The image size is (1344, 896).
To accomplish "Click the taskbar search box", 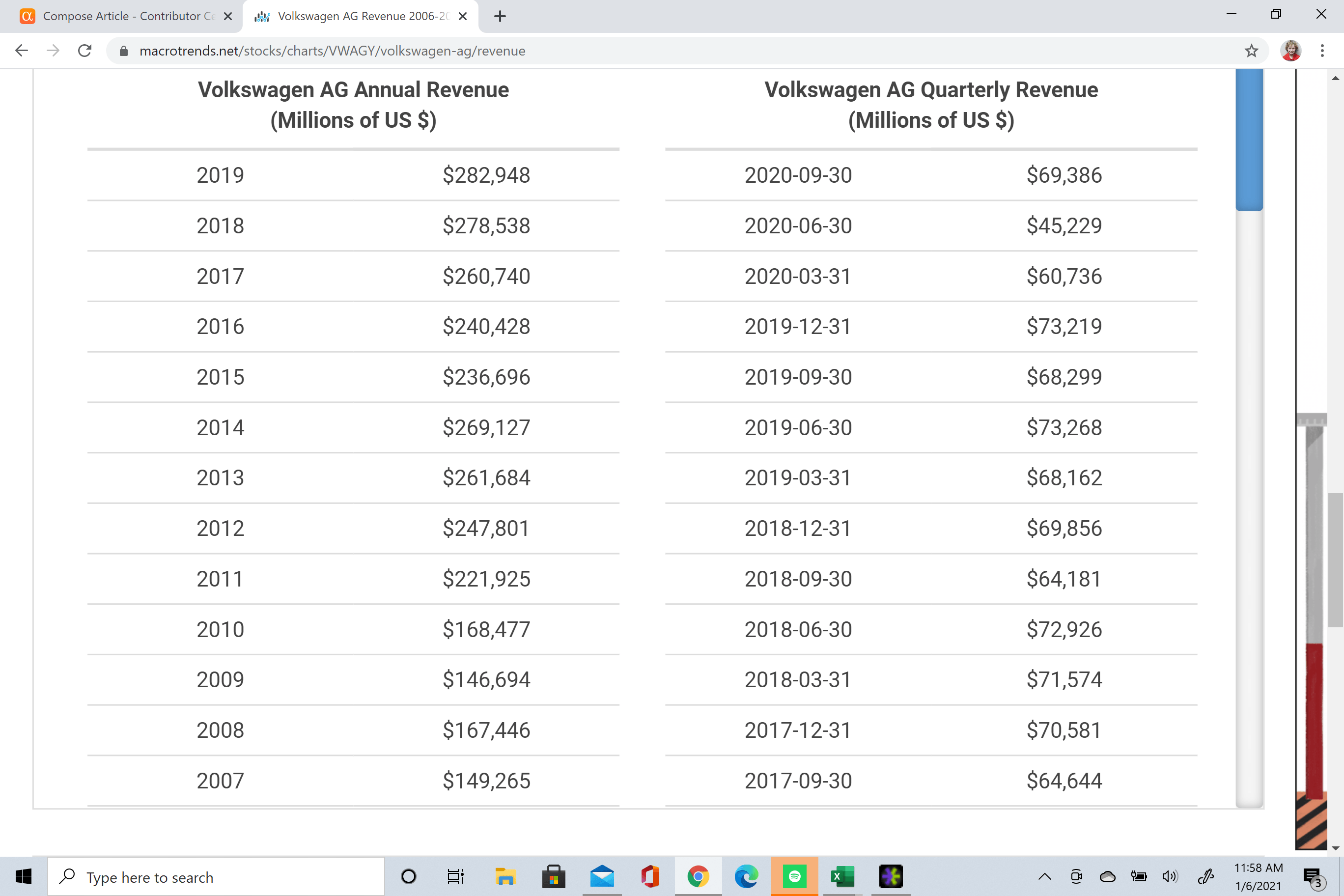I will tap(216, 876).
